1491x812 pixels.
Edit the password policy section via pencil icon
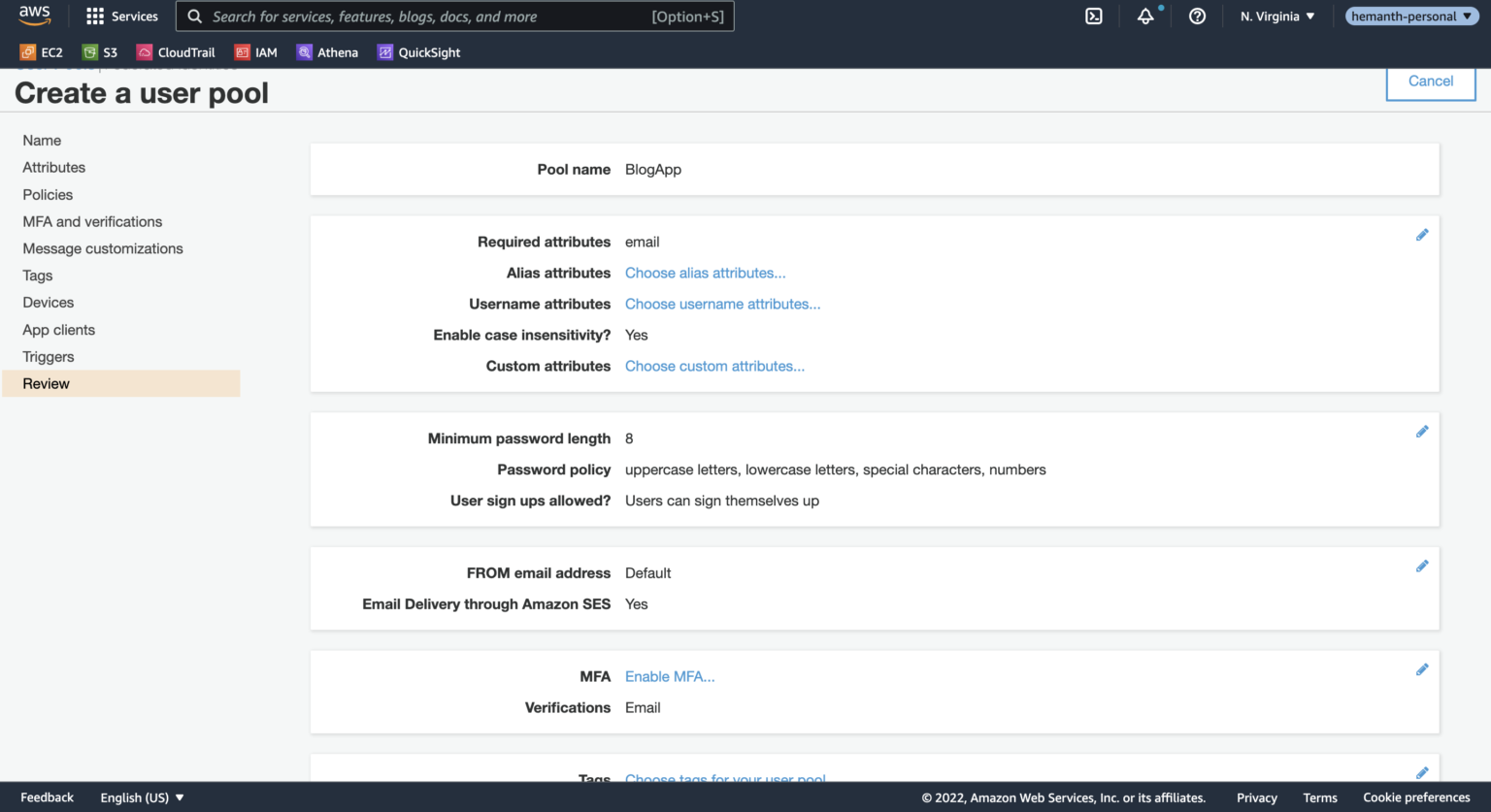[x=1422, y=431]
